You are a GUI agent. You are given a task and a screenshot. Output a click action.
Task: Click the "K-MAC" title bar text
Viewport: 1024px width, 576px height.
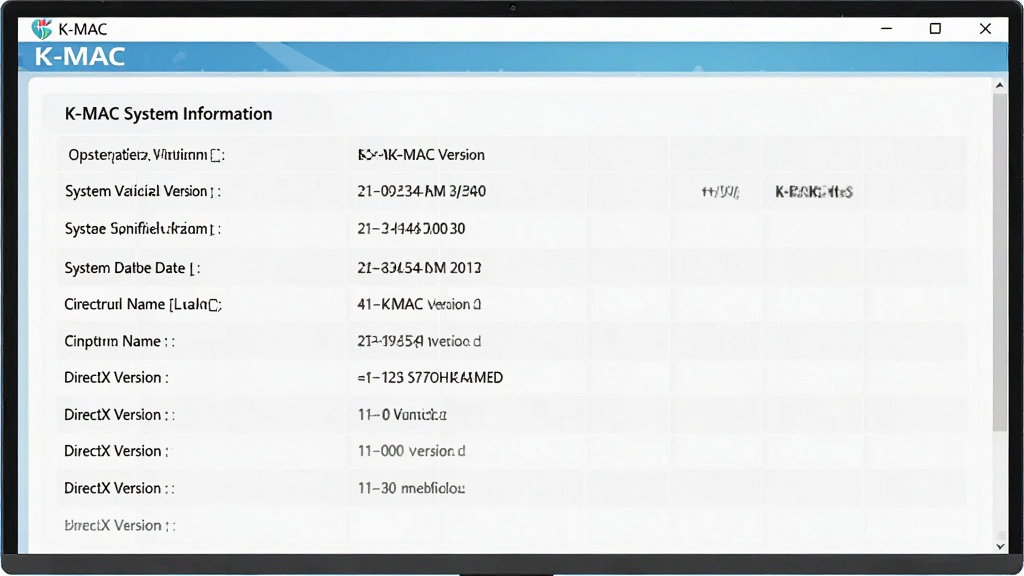[x=83, y=29]
